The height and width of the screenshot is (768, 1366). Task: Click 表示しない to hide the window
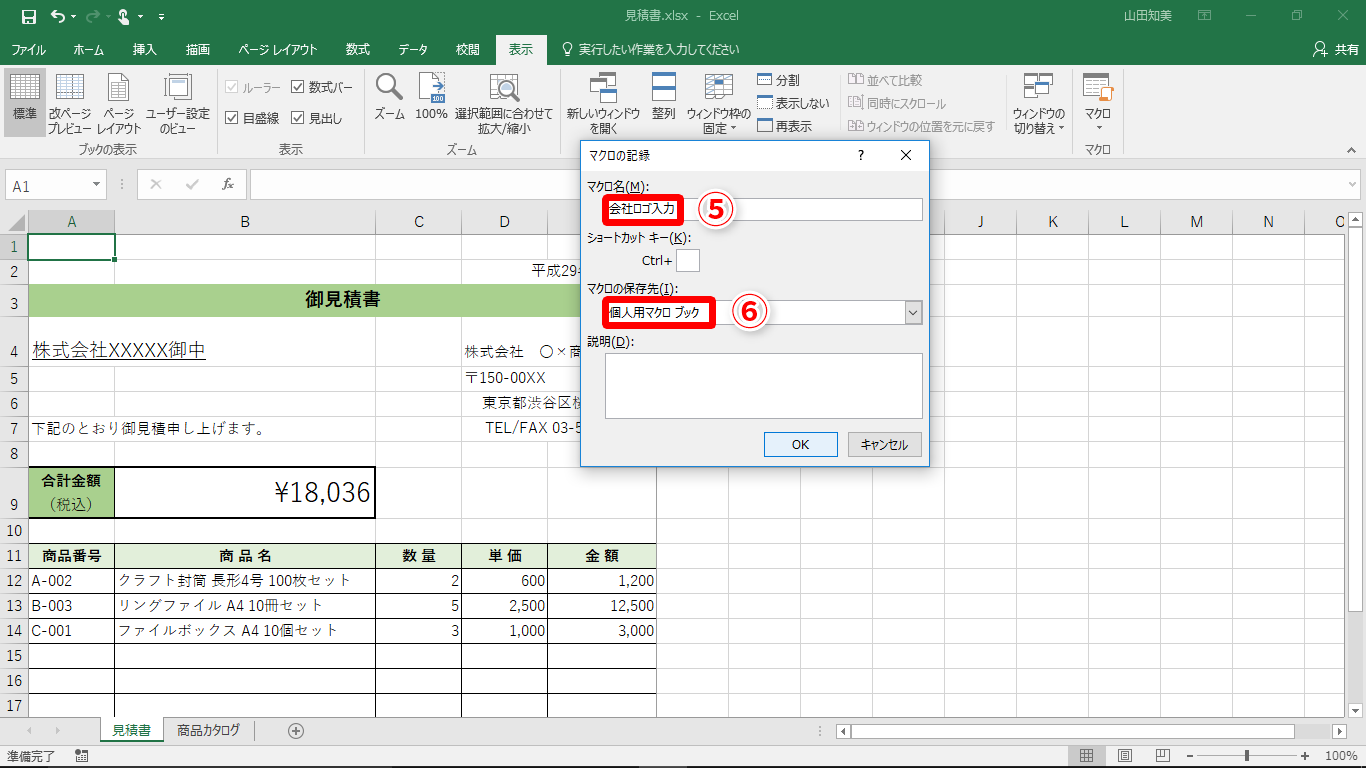click(793, 103)
